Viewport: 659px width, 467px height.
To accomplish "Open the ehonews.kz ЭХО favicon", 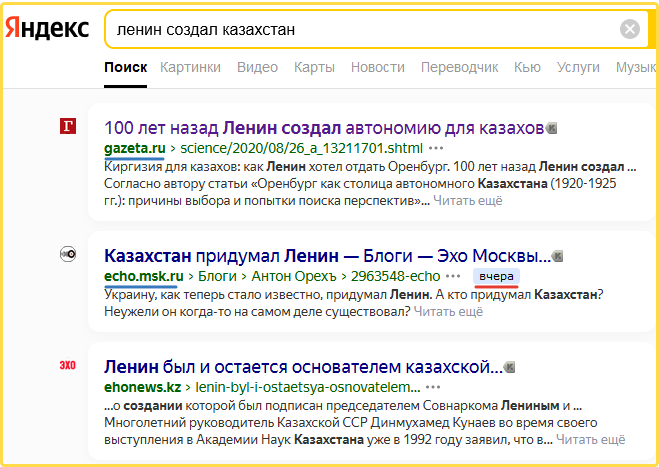I will (68, 365).
